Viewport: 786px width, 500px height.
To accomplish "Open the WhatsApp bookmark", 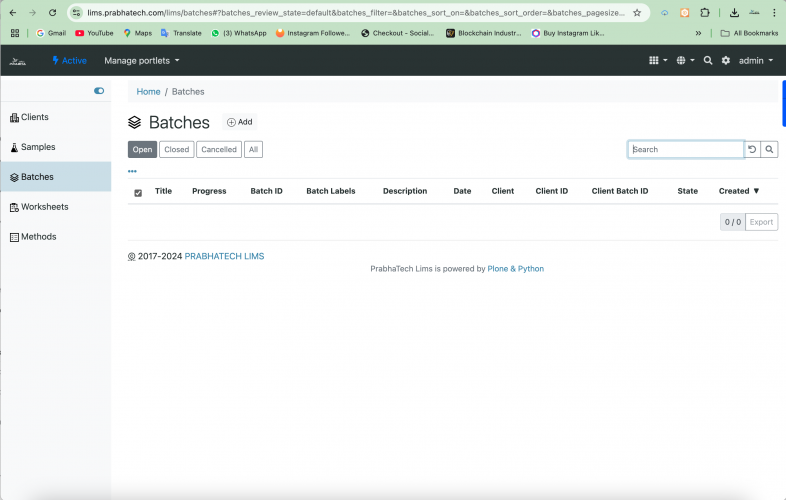I will pyautogui.click(x=239, y=33).
